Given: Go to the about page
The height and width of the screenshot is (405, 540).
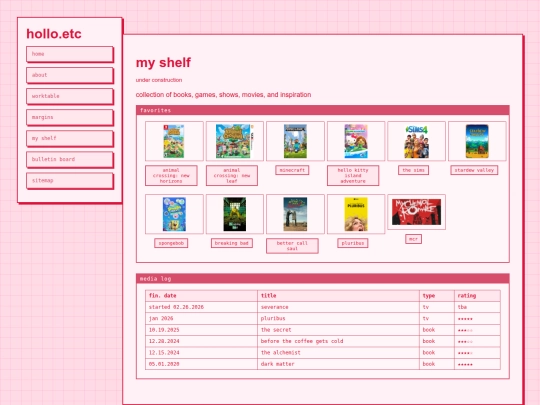Looking at the screenshot, I should pos(70,75).
